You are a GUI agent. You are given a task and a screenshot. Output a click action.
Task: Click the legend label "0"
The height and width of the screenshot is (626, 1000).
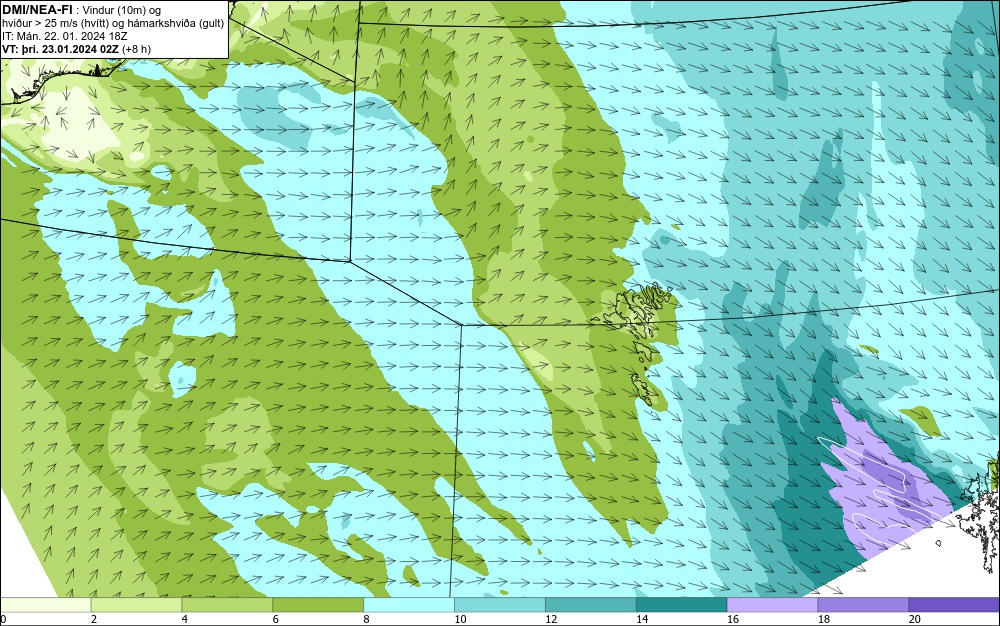tap(3, 619)
